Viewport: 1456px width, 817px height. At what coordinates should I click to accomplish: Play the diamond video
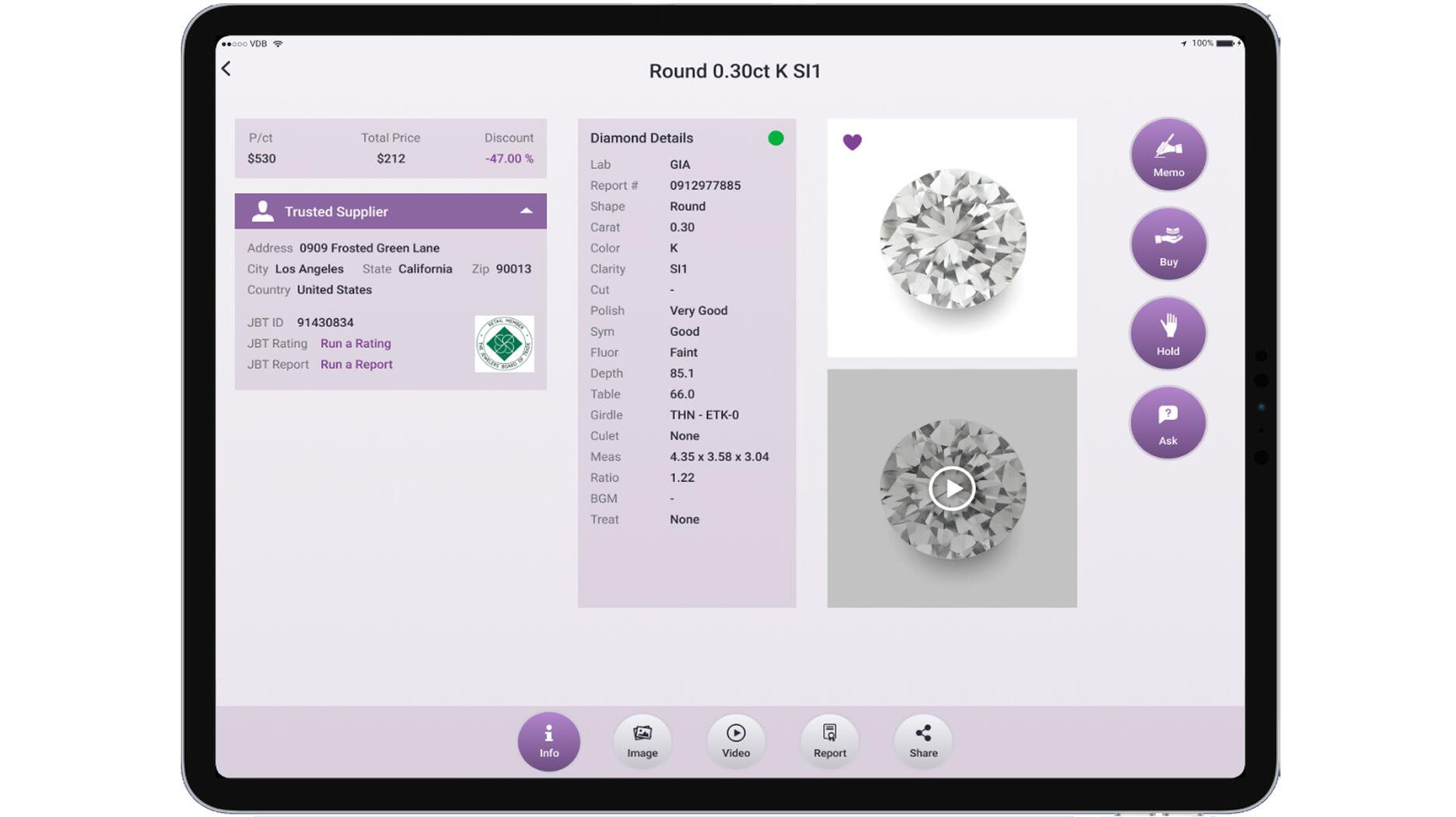click(951, 489)
